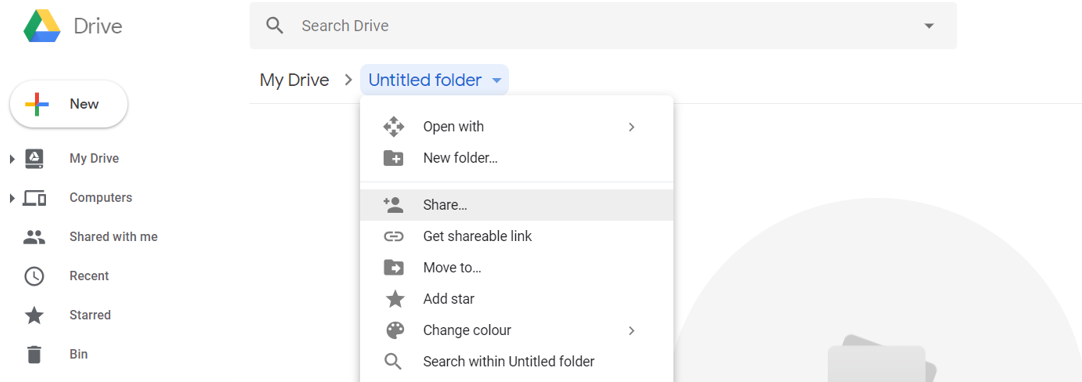Open My Drive in sidebar

[x=94, y=159]
